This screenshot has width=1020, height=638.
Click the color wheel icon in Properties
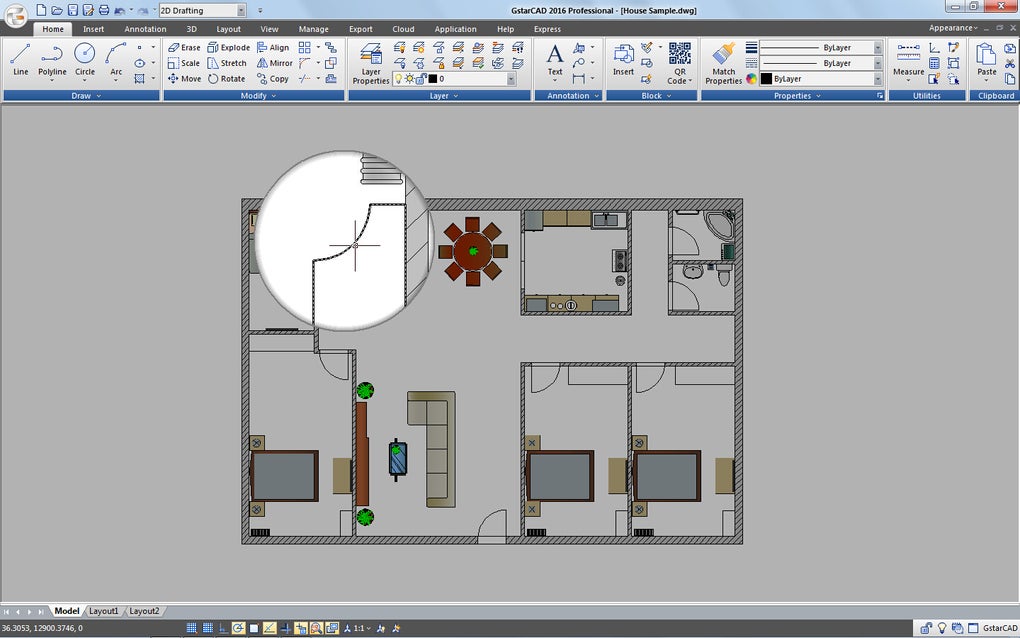[x=751, y=78]
